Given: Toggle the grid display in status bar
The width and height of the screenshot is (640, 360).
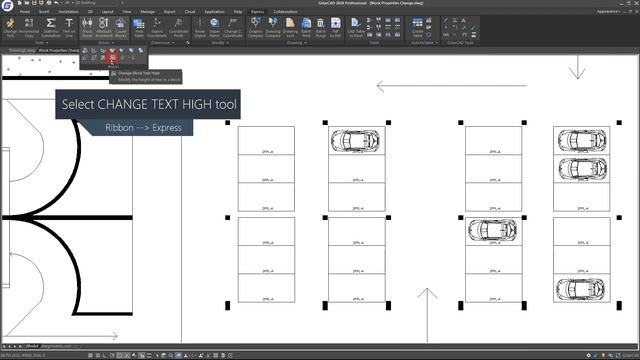Looking at the screenshot, I should click(x=98, y=356).
